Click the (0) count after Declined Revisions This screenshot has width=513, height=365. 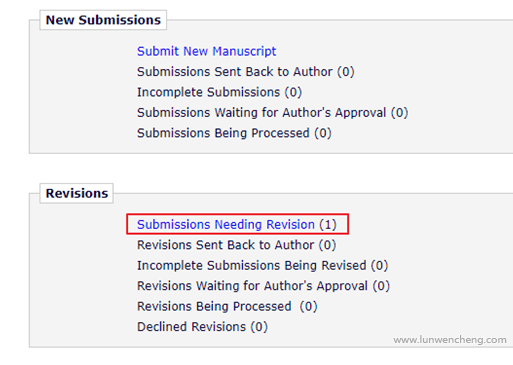(x=259, y=327)
